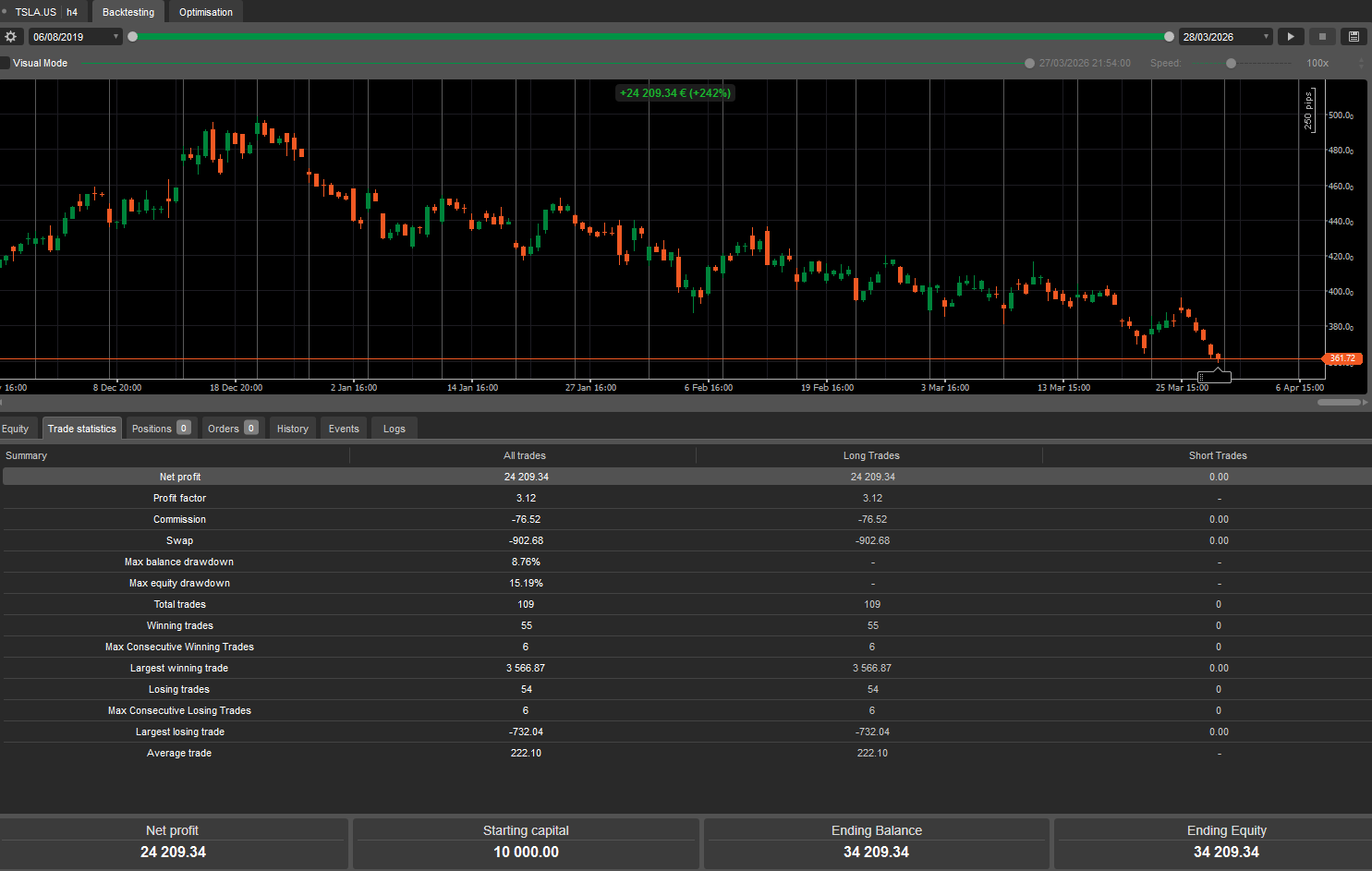Open the backtesting settings gear

pos(11,36)
